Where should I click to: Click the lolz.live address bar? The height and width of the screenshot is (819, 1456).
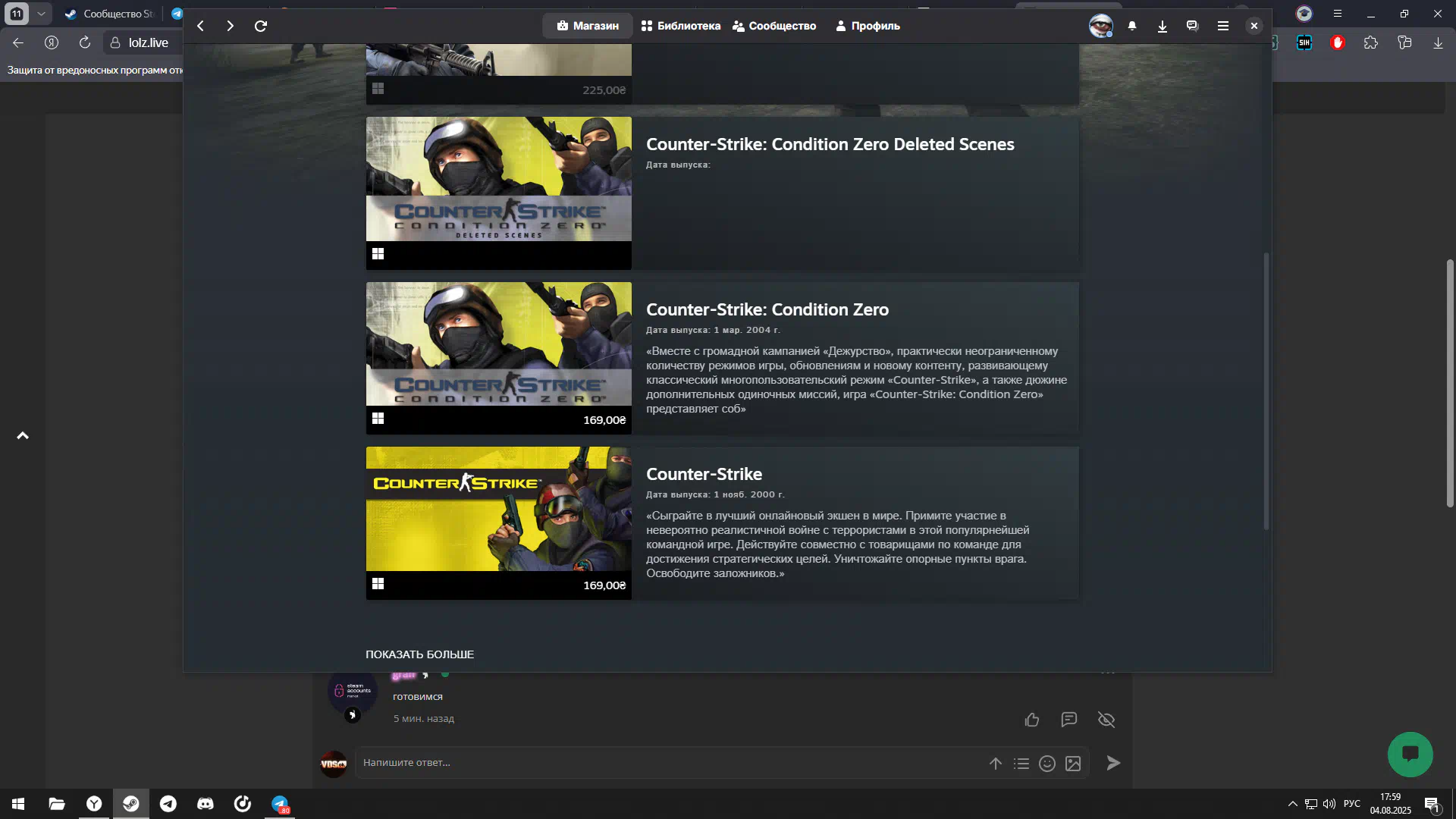point(144,42)
